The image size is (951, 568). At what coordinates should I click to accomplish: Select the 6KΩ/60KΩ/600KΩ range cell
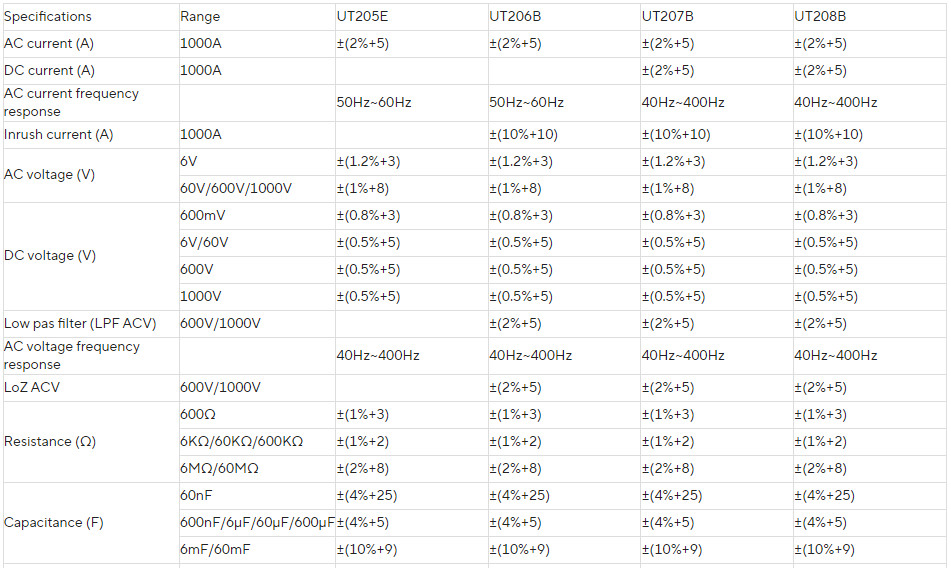click(241, 441)
